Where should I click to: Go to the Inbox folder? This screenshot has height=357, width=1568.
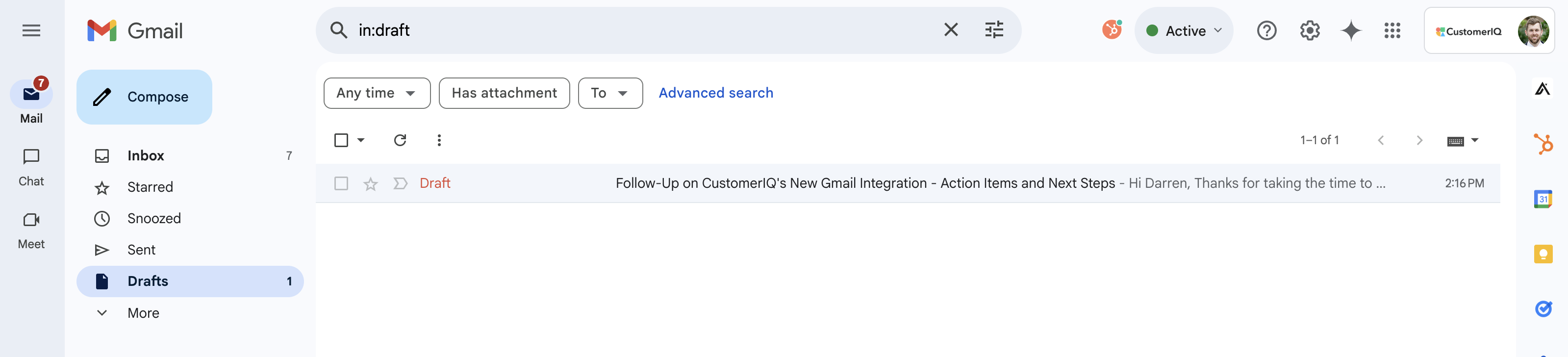point(146,156)
